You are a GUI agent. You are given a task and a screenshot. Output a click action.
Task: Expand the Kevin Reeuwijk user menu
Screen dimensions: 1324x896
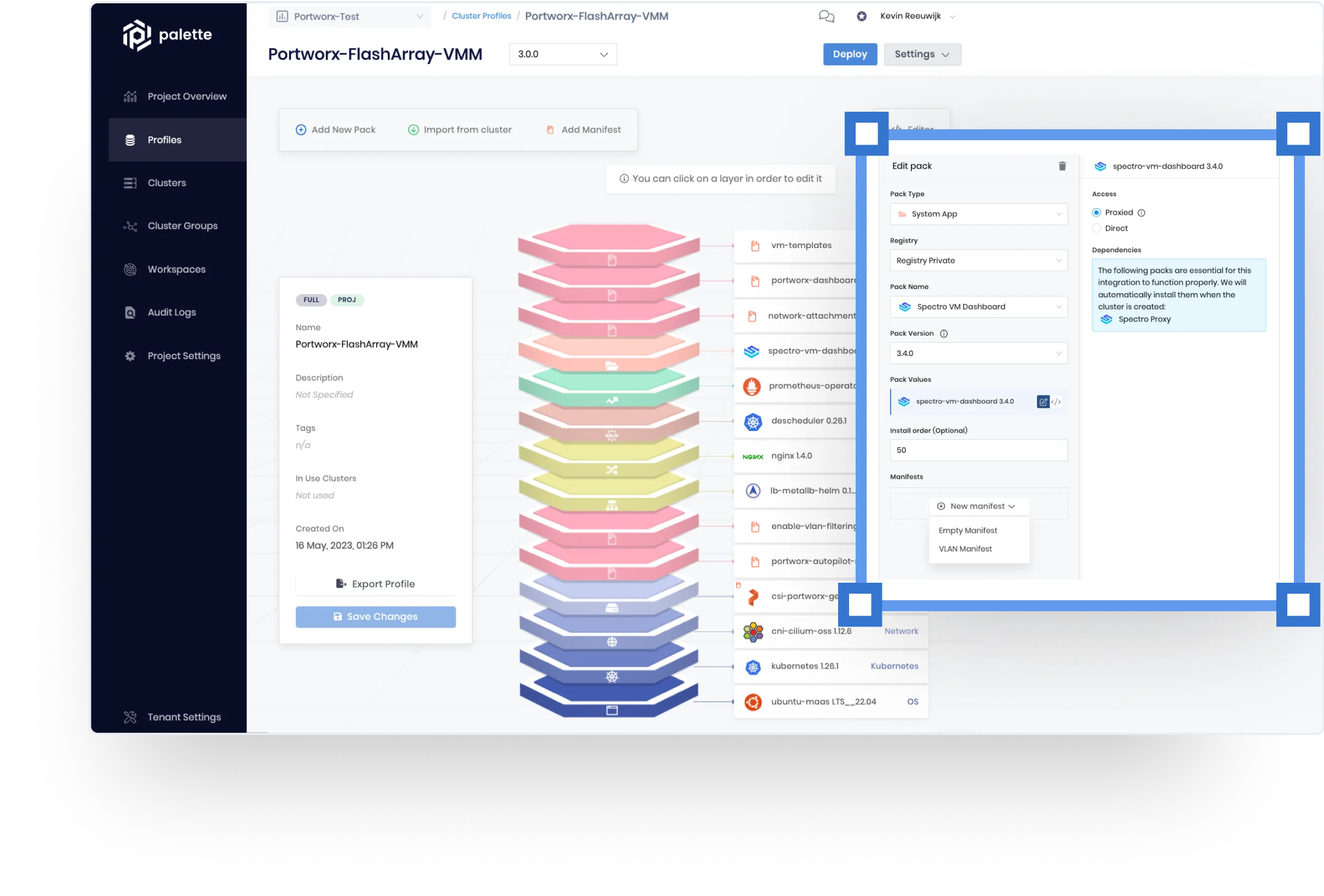tap(917, 16)
